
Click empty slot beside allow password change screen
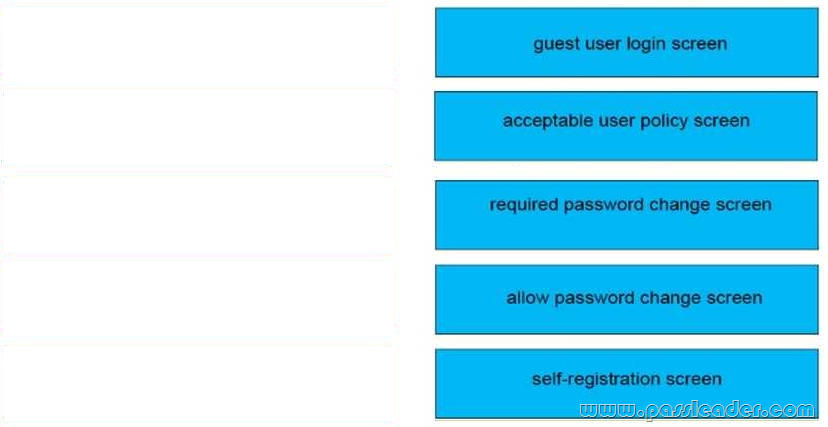click(196, 299)
